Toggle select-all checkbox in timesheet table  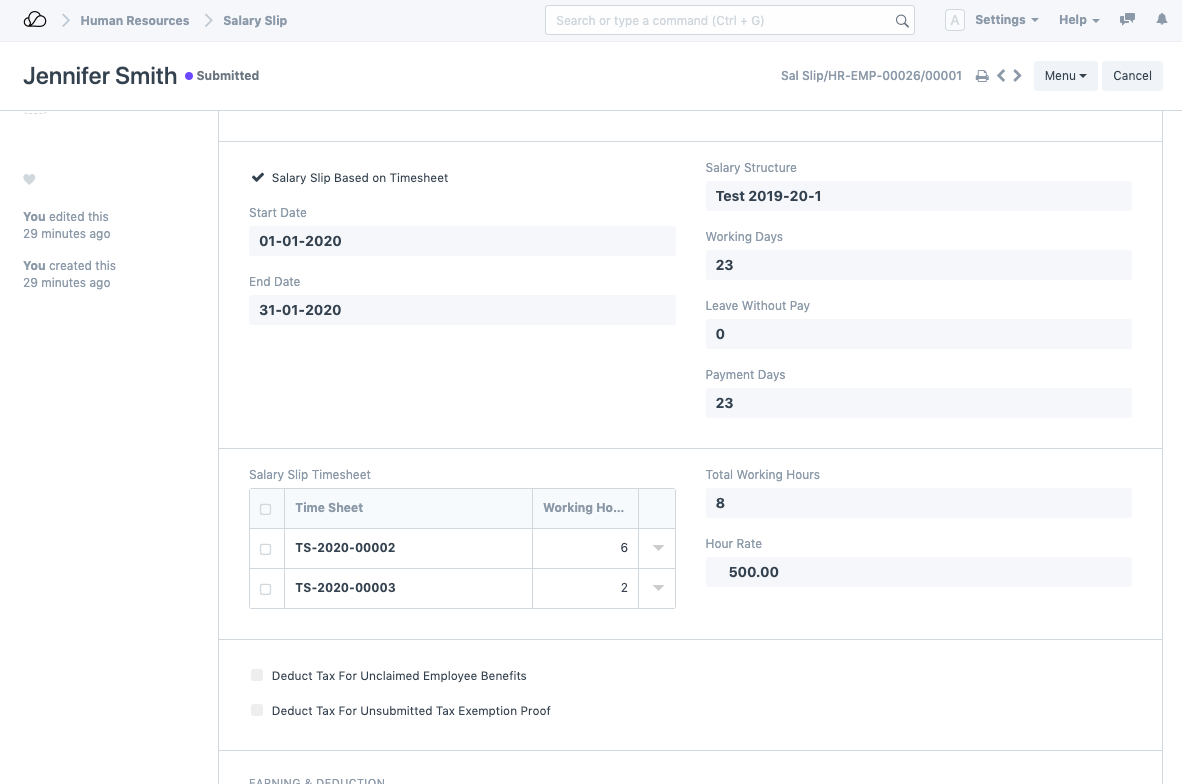pyautogui.click(x=265, y=509)
